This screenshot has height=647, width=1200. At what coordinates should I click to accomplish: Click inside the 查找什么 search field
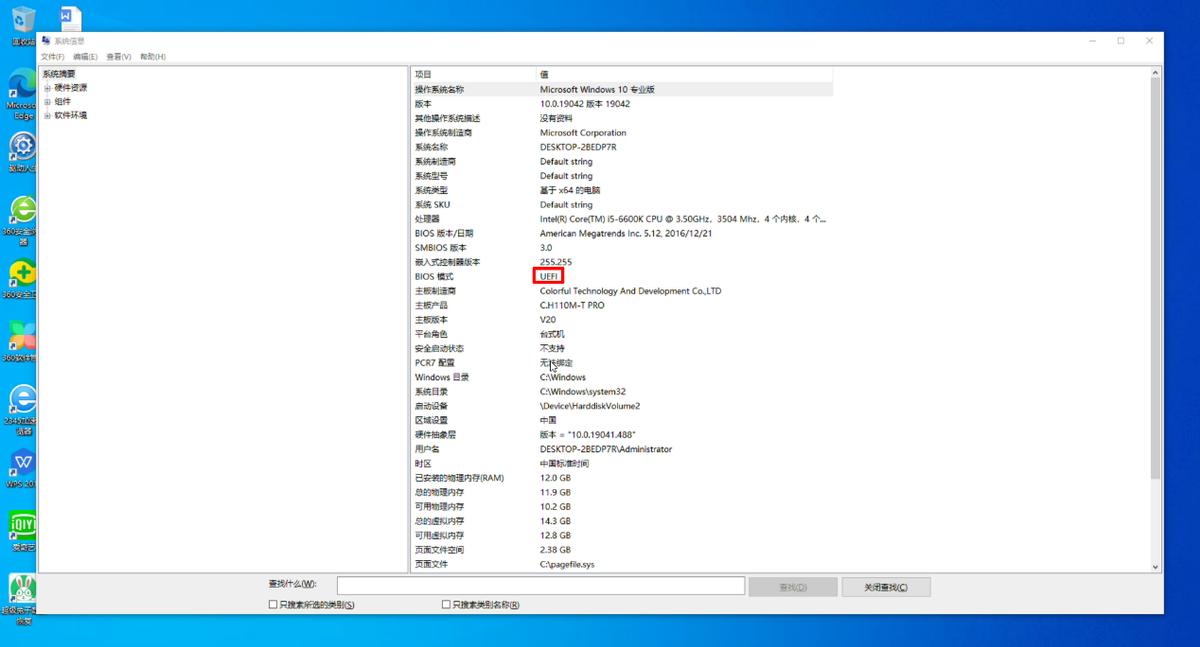click(x=540, y=585)
